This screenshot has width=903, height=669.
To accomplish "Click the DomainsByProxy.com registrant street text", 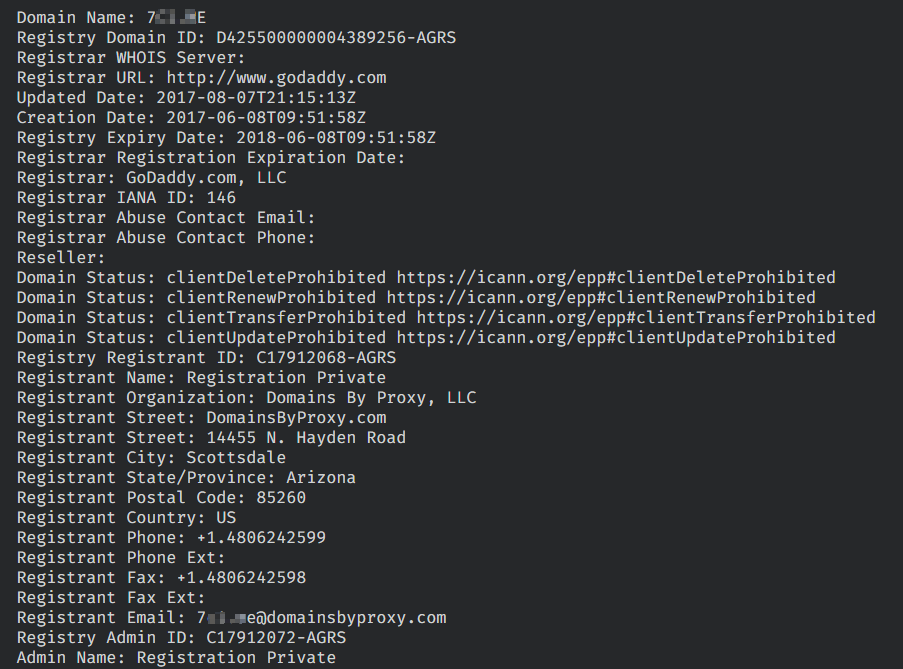I will [296, 418].
